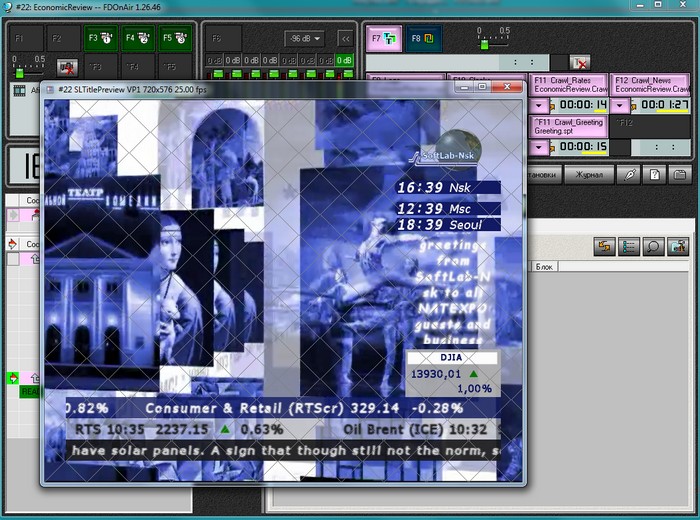Click the video-off icon with the red cross
This screenshot has height=520, width=700.
(67, 67)
